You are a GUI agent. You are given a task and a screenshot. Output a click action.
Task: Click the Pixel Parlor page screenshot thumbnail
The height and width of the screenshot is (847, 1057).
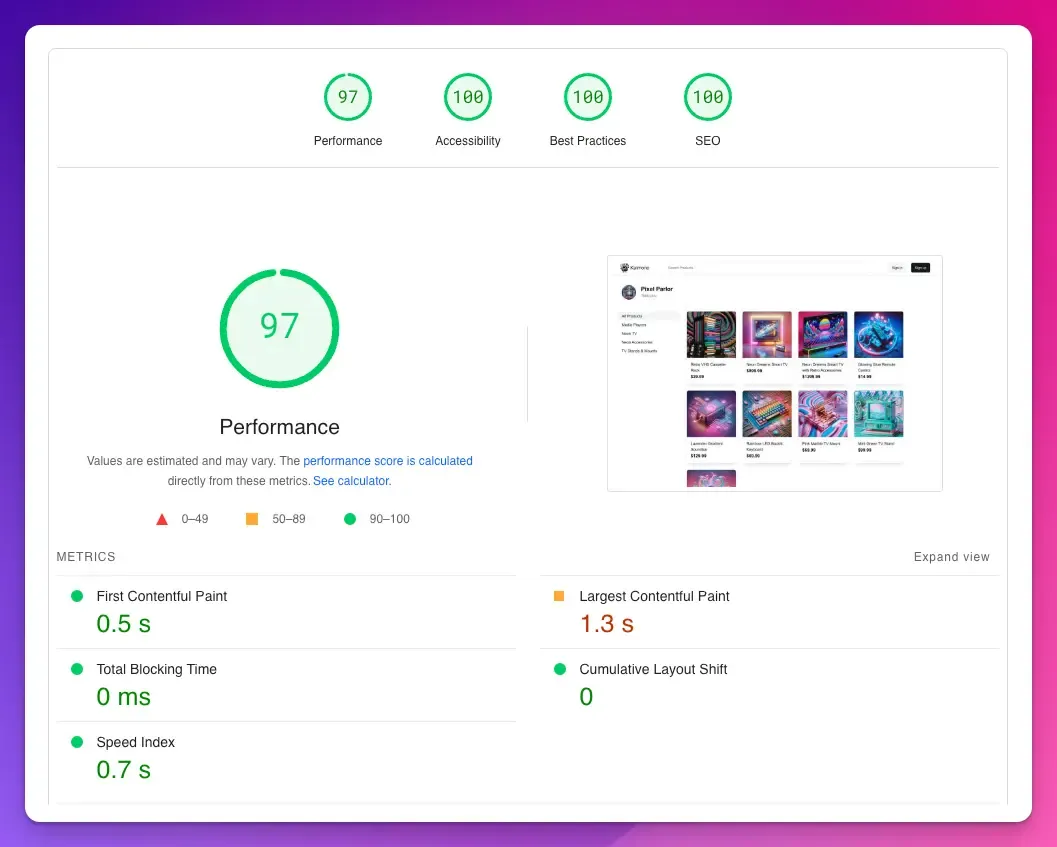point(773,372)
